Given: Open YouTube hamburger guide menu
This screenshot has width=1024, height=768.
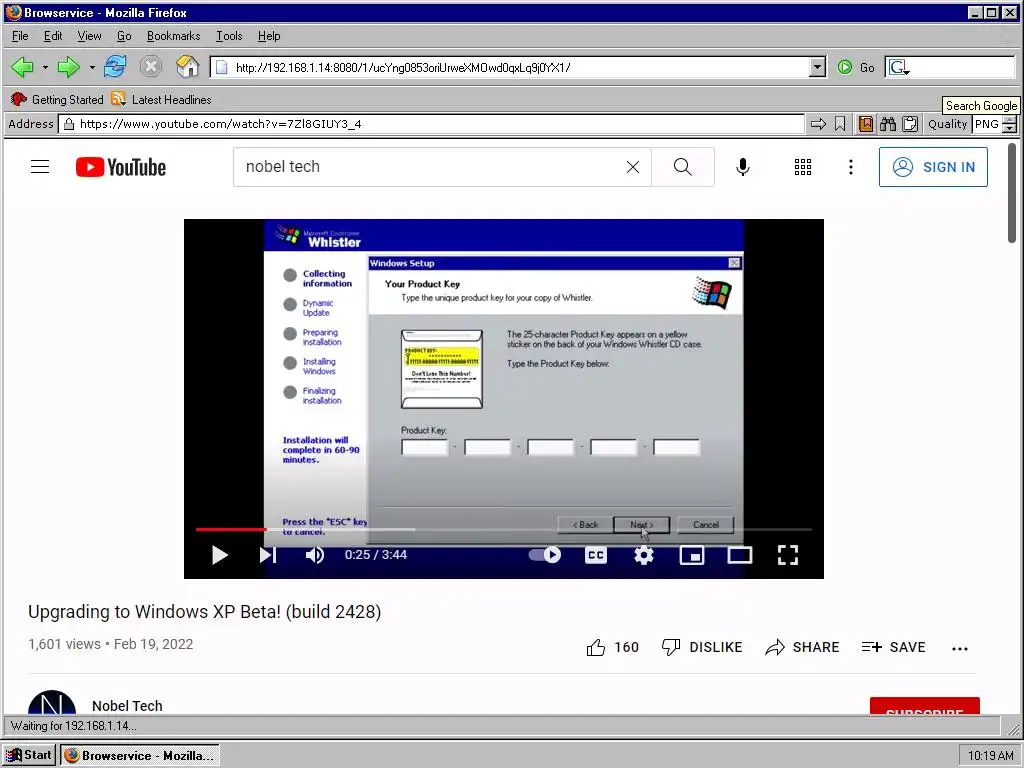Looking at the screenshot, I should click(40, 167).
